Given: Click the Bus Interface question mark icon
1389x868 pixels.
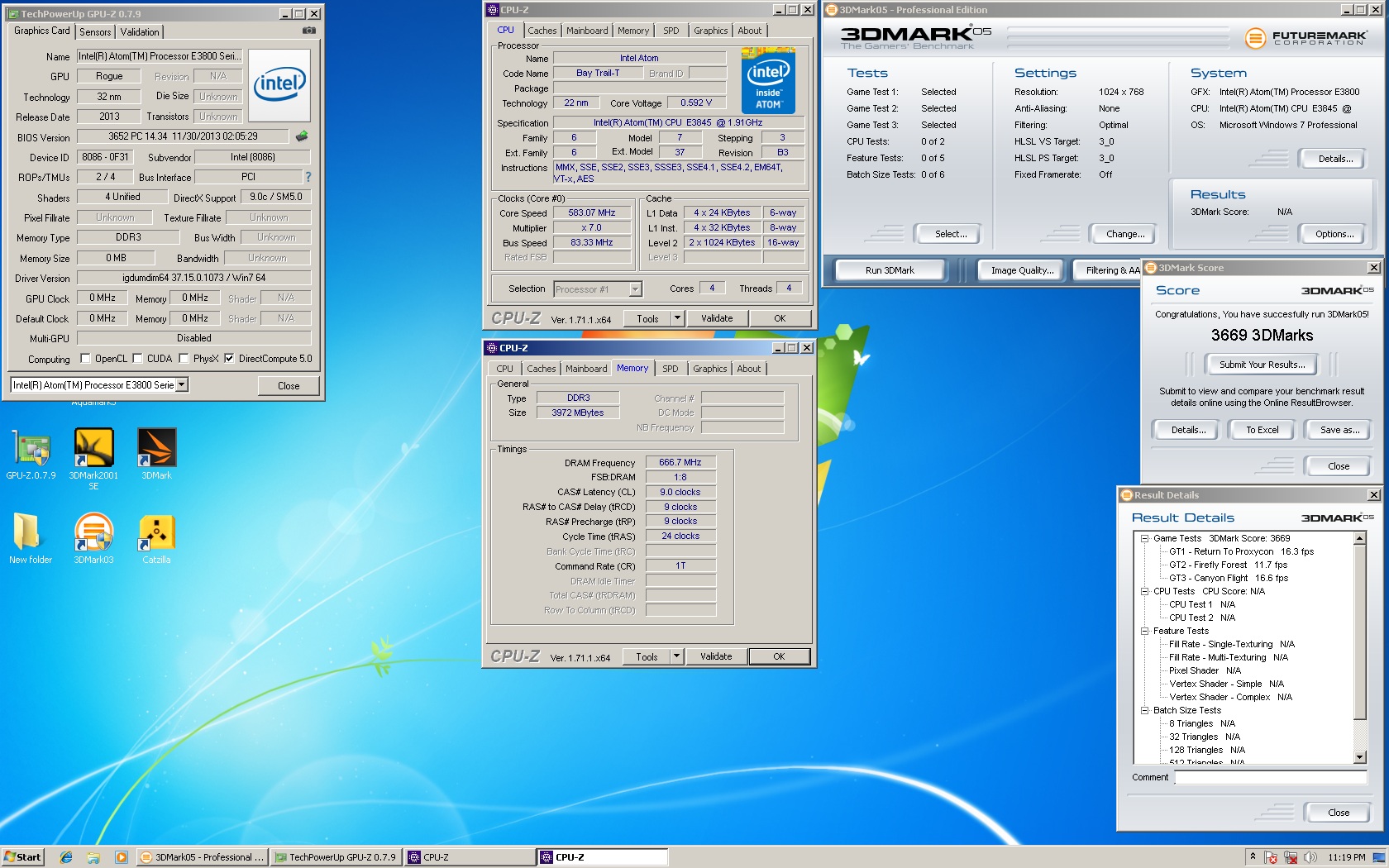Looking at the screenshot, I should [x=308, y=177].
